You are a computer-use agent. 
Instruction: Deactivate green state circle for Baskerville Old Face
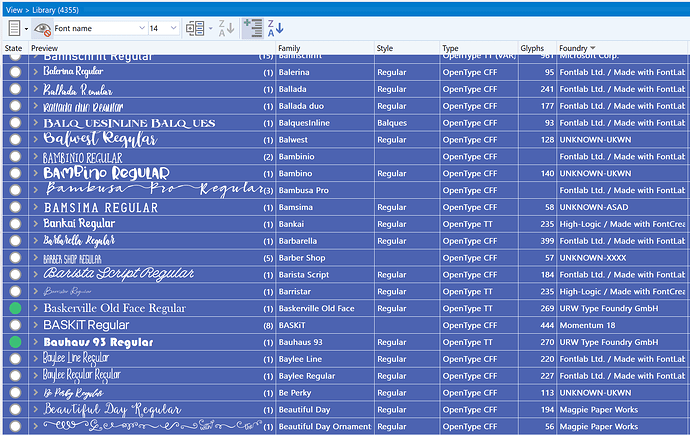tap(15, 308)
